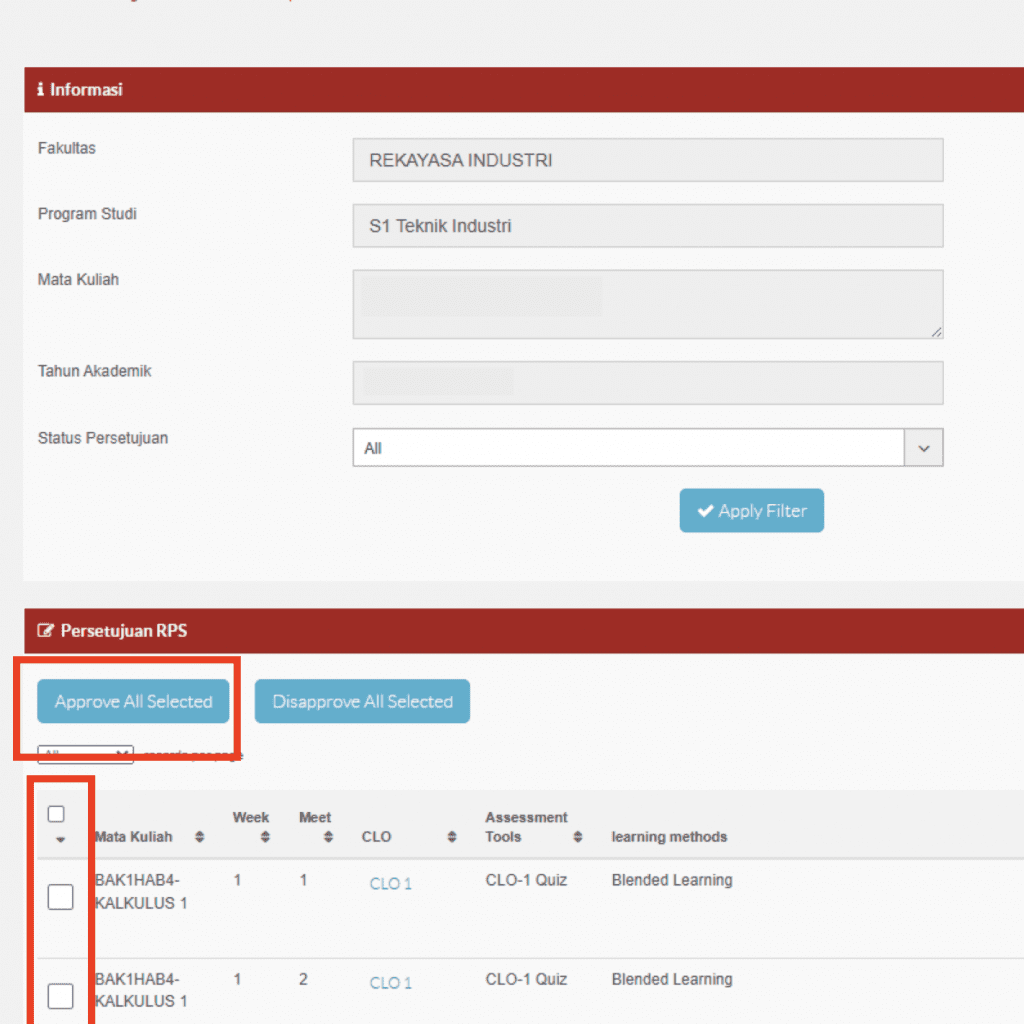
Task: Tick the select-all checkbox in table header
Action: pos(57,814)
